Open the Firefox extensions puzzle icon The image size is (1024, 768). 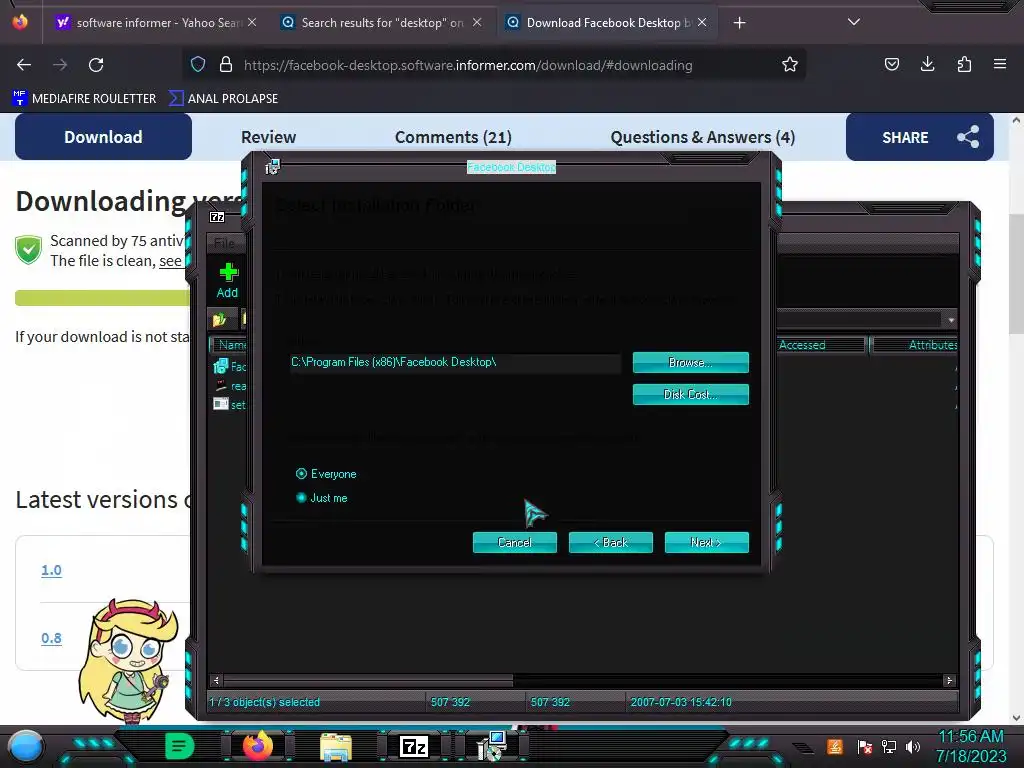point(964,64)
